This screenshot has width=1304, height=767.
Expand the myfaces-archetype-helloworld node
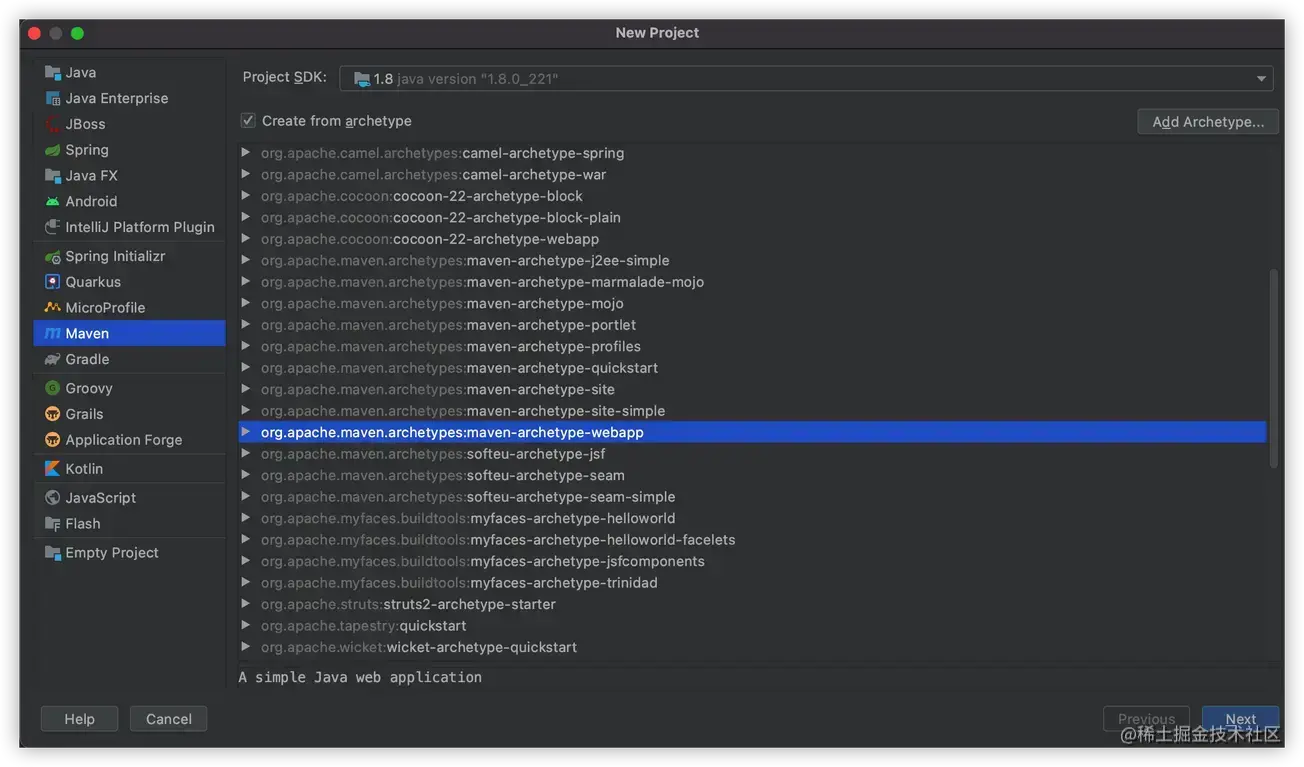[x=246, y=518]
